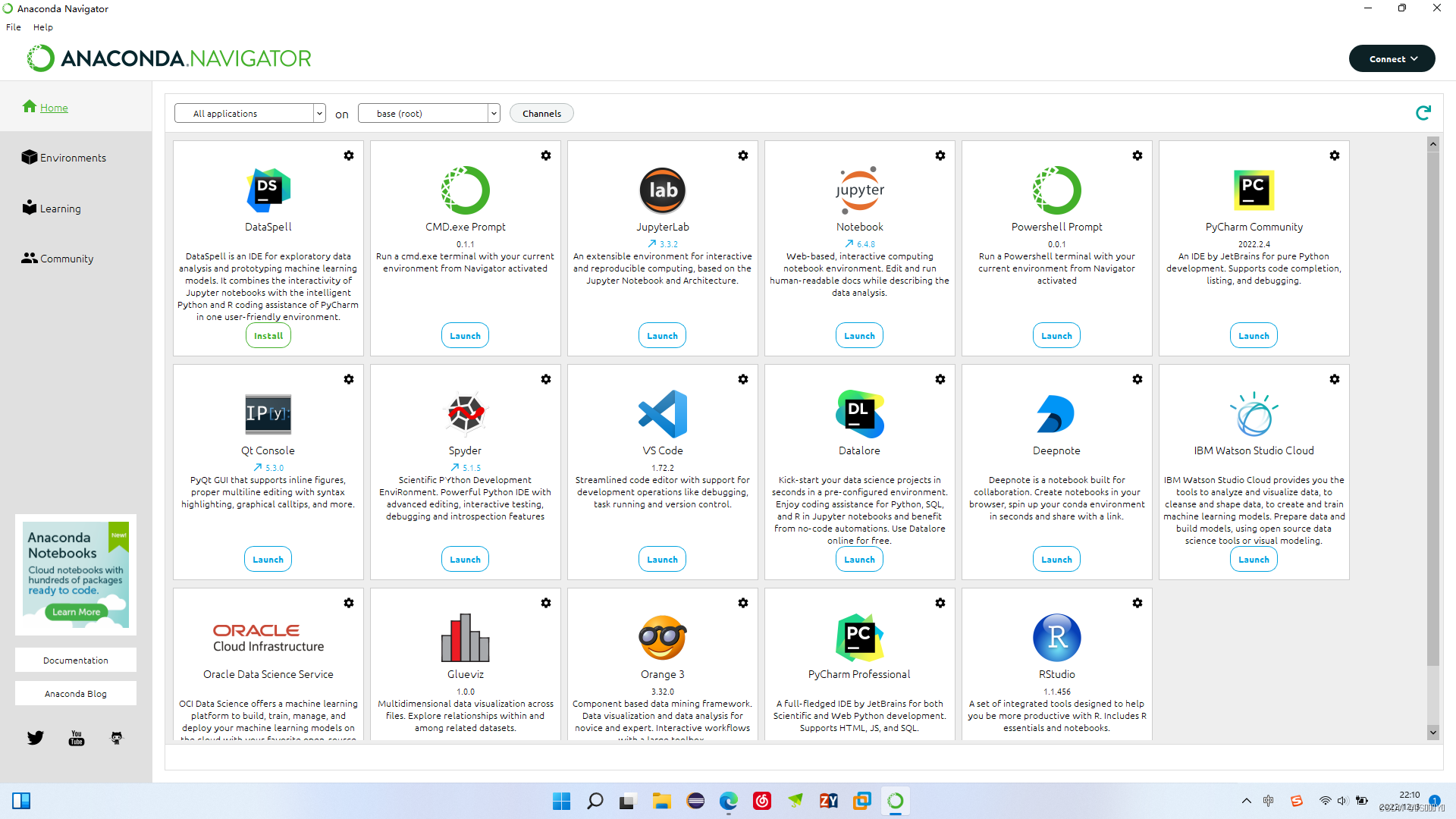This screenshot has width=1456, height=819.
Task: Open the Help menu
Action: [x=43, y=27]
